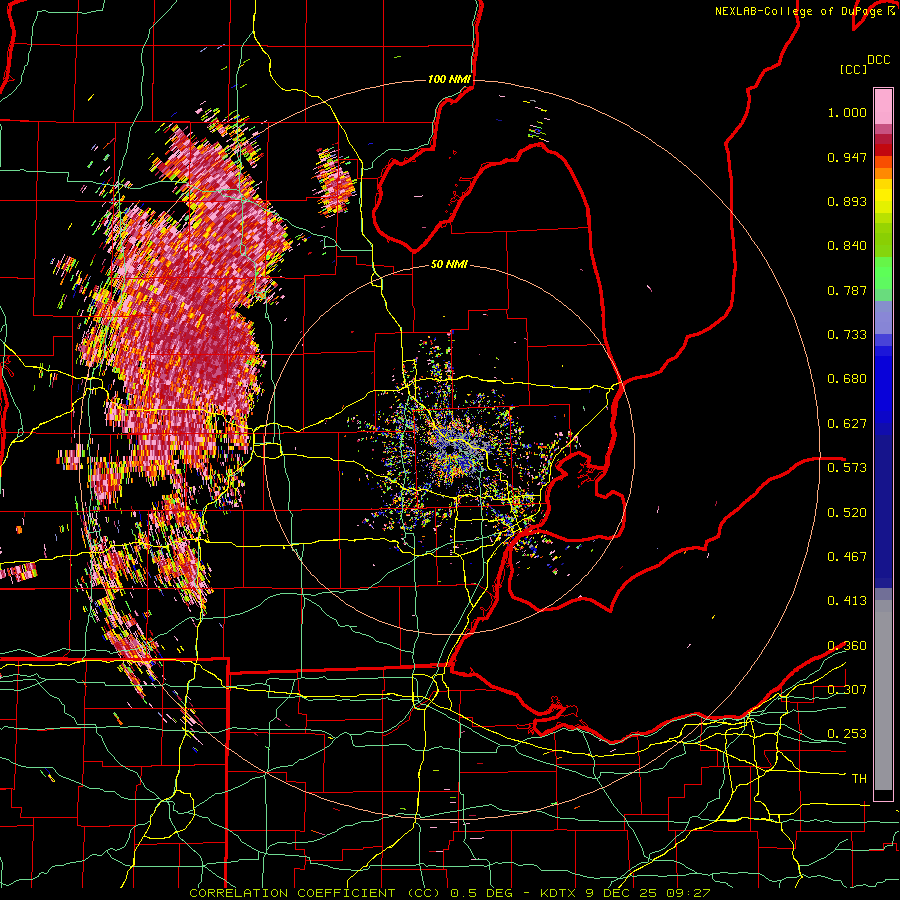Click the 50 NMI range ring label
This screenshot has width=900, height=900.
[x=449, y=265]
